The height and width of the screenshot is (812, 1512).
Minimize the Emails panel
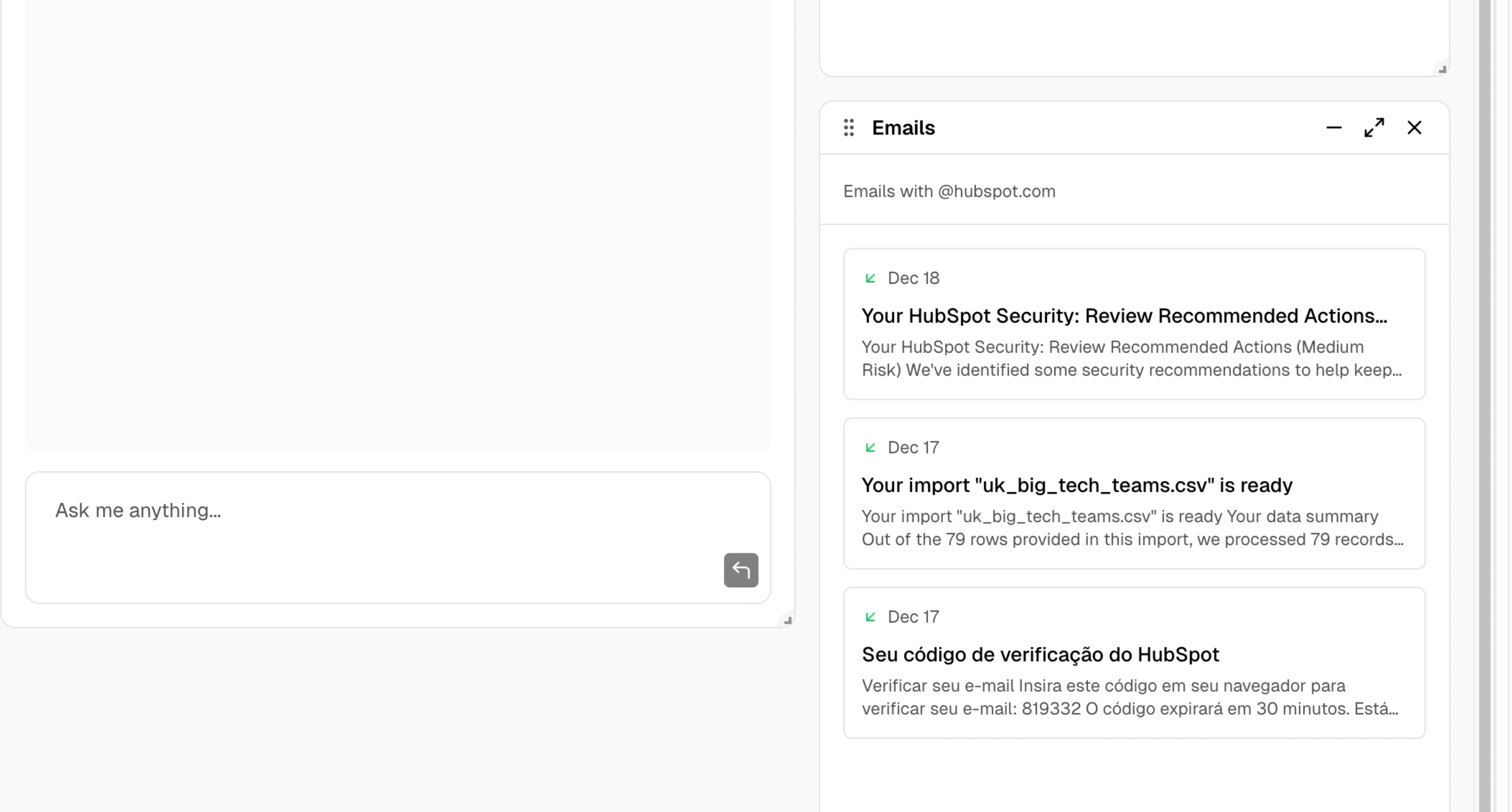[1333, 127]
